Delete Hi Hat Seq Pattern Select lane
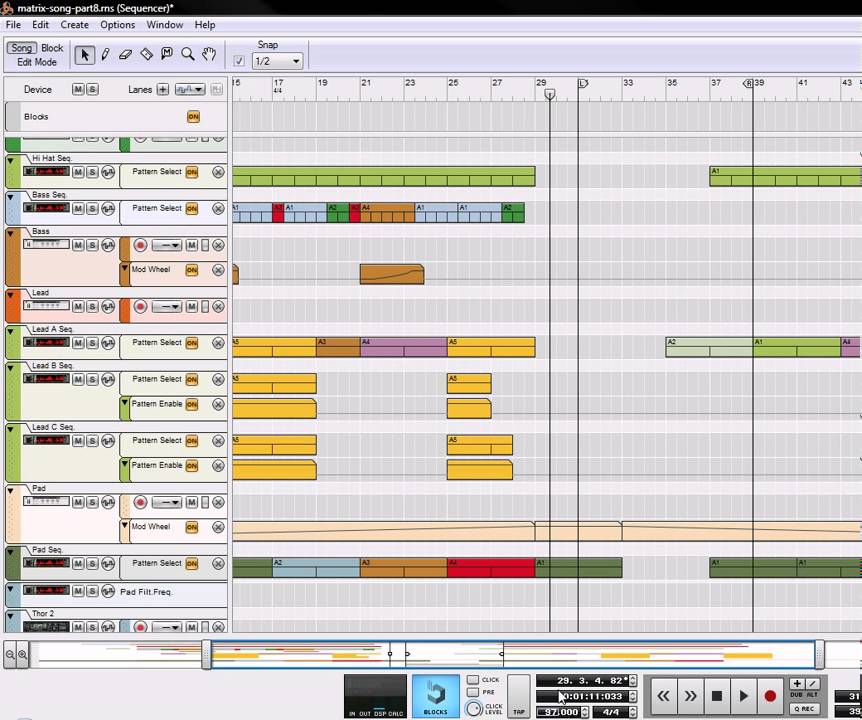Image resolution: width=862 pixels, height=720 pixels. (x=218, y=172)
